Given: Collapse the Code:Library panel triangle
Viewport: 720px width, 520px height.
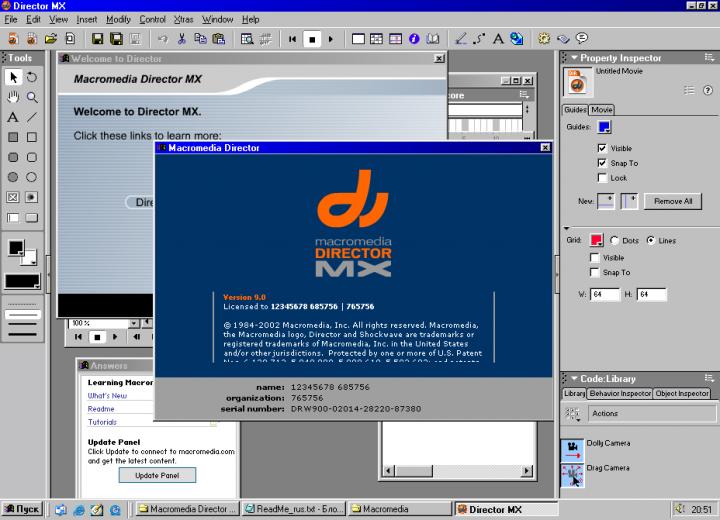Looking at the screenshot, I should point(574,379).
